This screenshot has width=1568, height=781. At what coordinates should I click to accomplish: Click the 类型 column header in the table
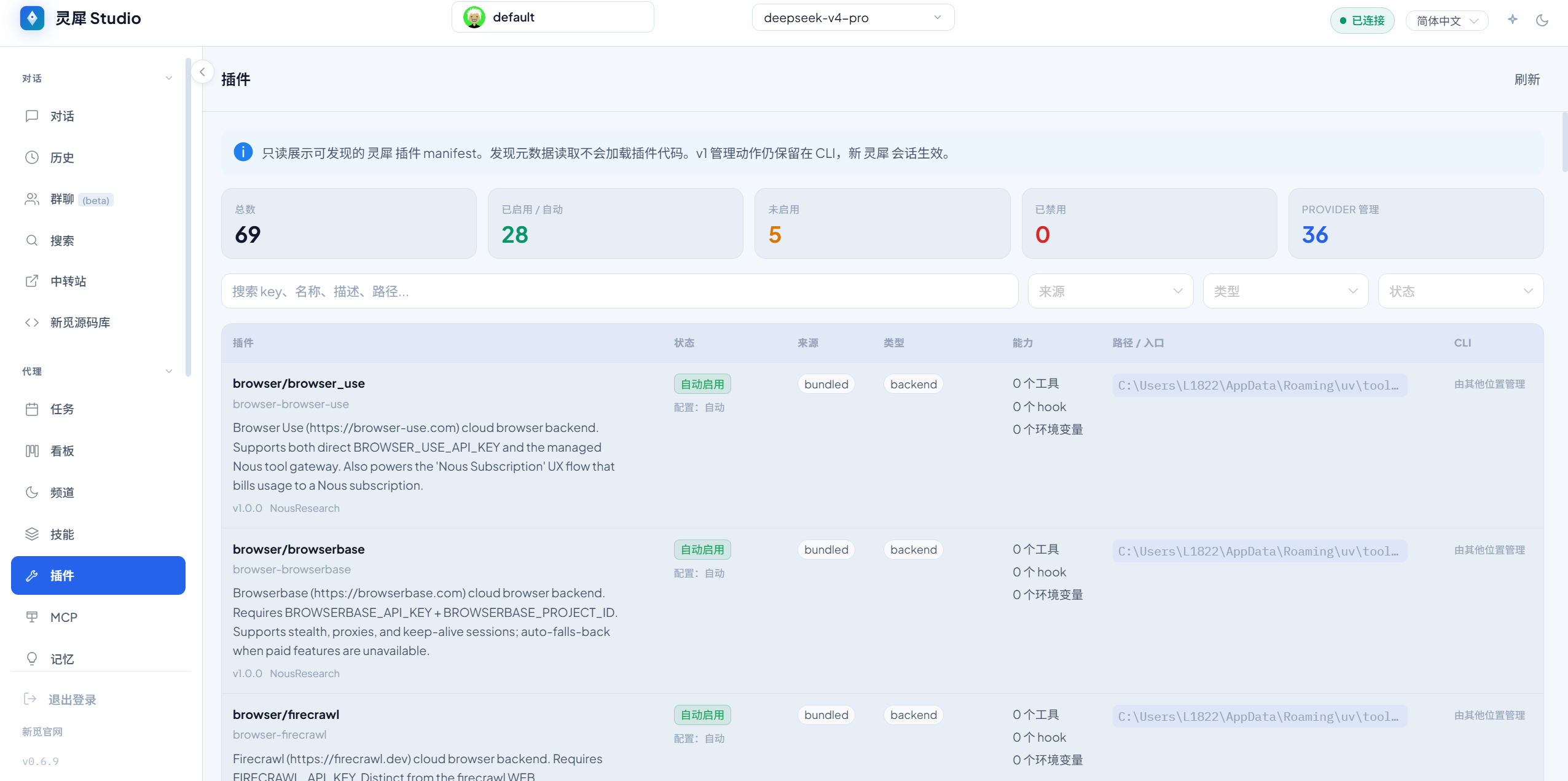pyautogui.click(x=894, y=343)
